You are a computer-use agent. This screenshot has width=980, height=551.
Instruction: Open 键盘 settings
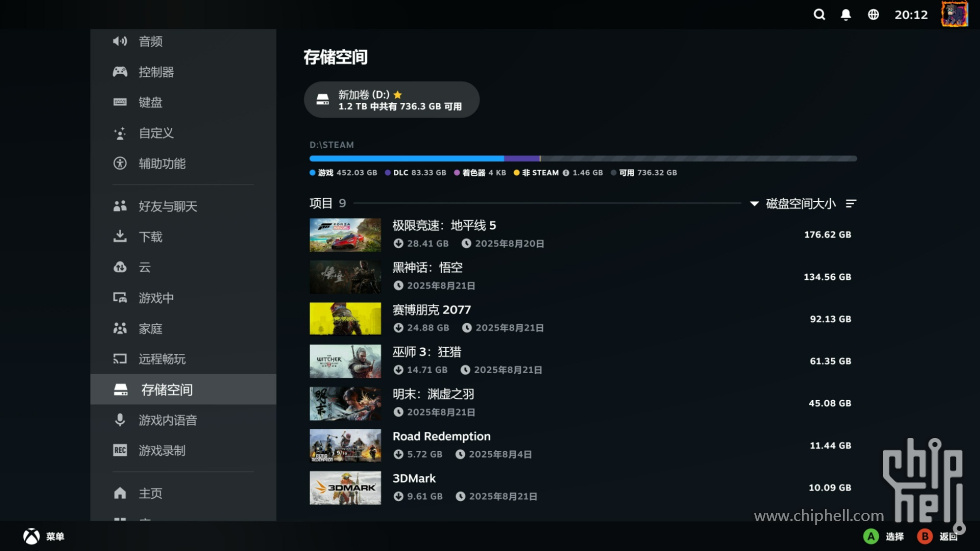tap(183, 102)
